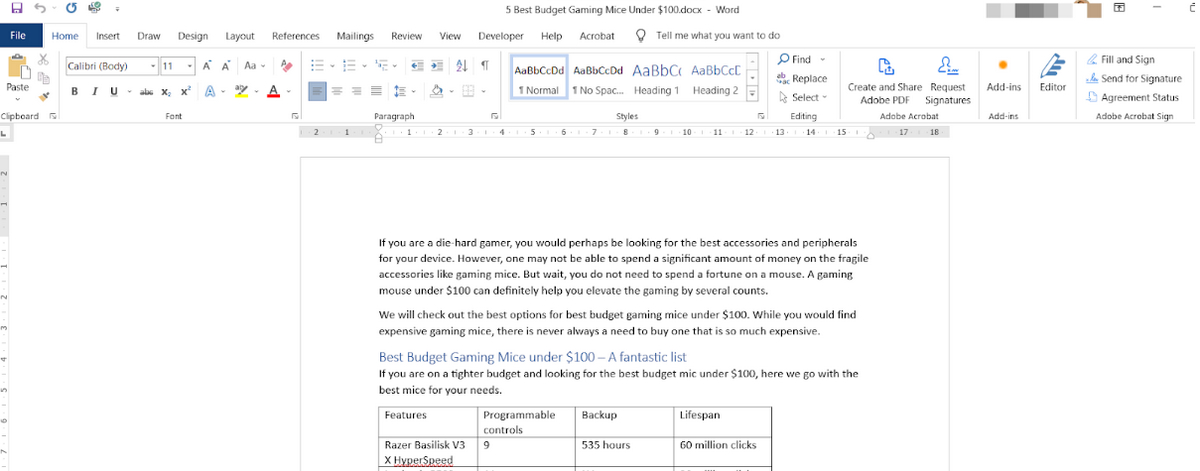This screenshot has height=471, width=1200.
Task: Open the Paste options arrow
Action: point(18,98)
